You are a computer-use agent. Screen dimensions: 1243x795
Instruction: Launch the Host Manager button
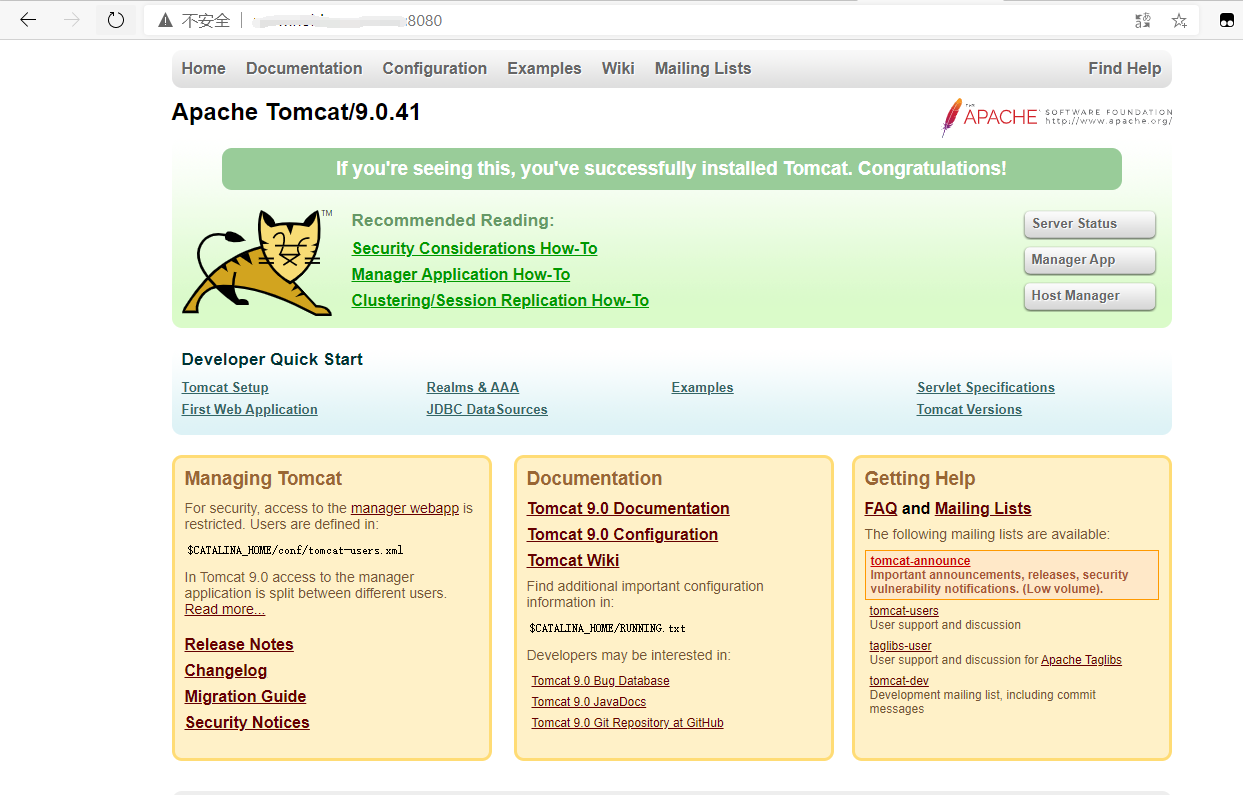(x=1090, y=296)
